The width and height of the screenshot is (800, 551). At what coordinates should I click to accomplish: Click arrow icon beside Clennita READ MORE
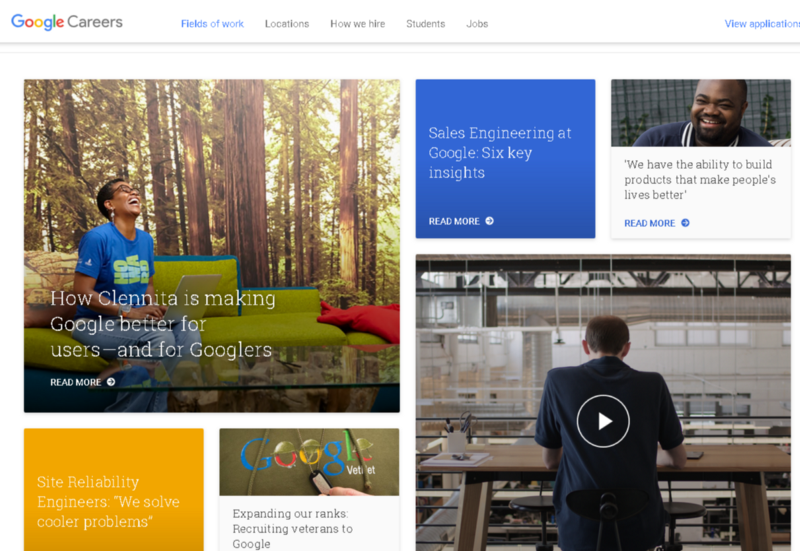coord(111,382)
